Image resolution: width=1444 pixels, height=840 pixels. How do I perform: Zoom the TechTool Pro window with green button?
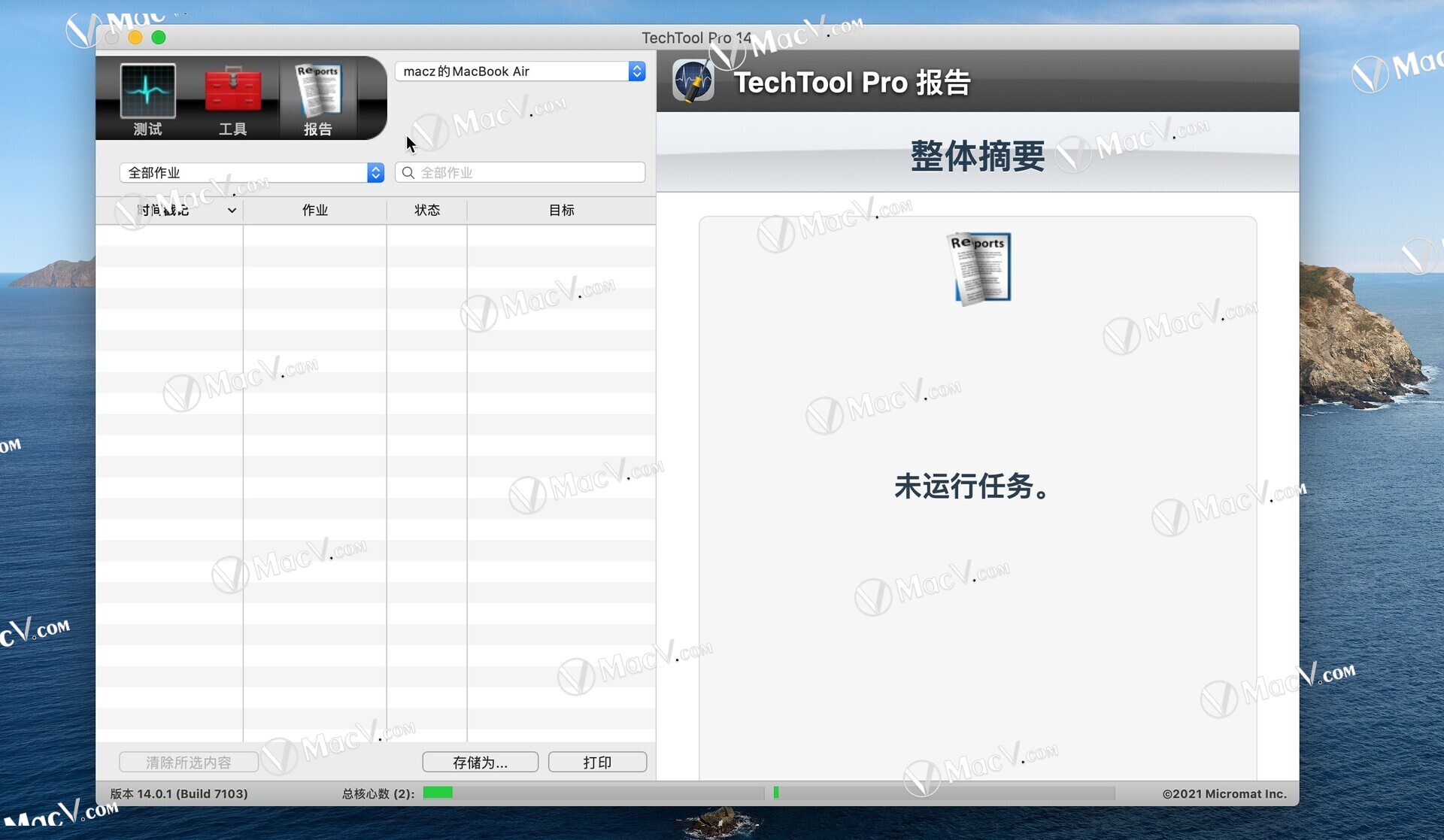pos(159,38)
